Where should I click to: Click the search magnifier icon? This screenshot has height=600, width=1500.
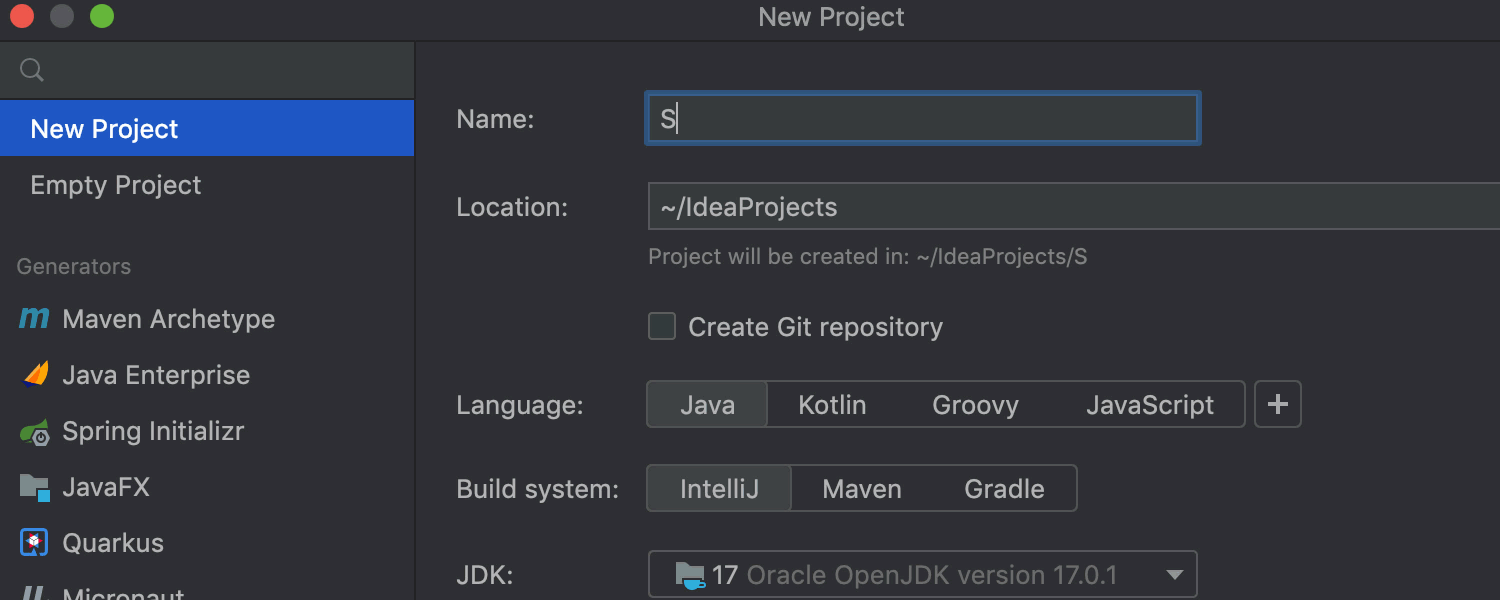(x=32, y=70)
